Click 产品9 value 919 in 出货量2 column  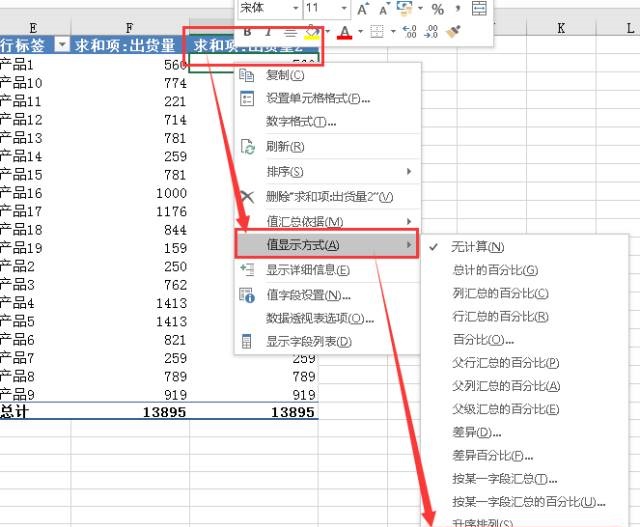click(304, 395)
